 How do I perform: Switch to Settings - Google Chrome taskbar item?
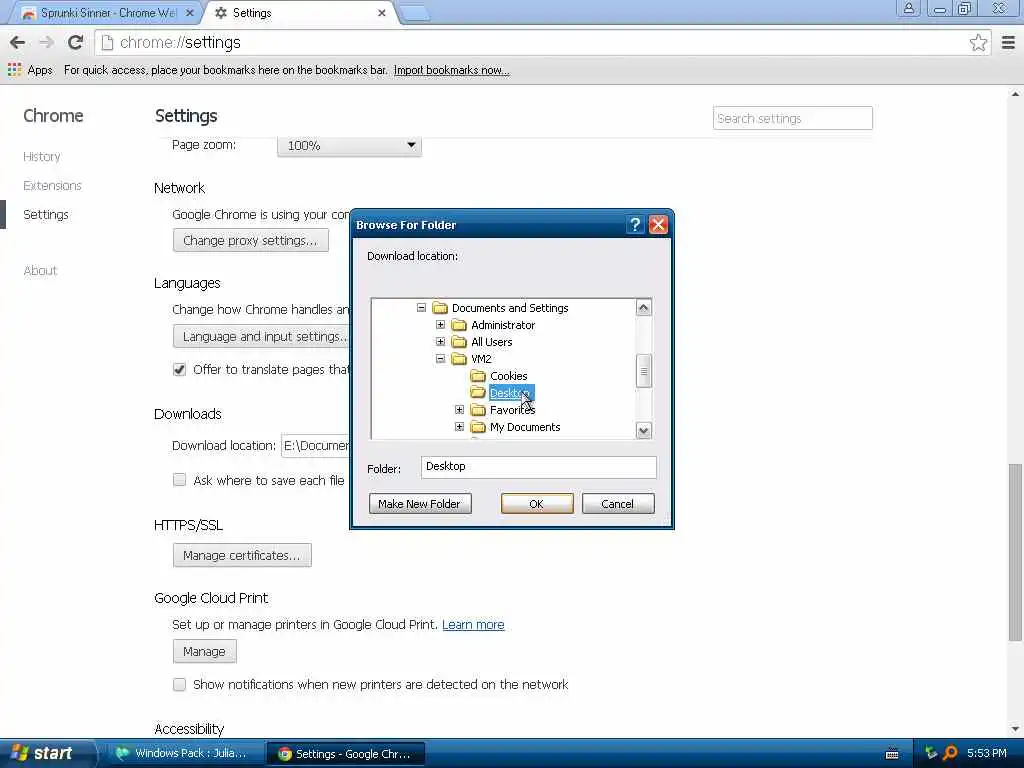click(347, 754)
